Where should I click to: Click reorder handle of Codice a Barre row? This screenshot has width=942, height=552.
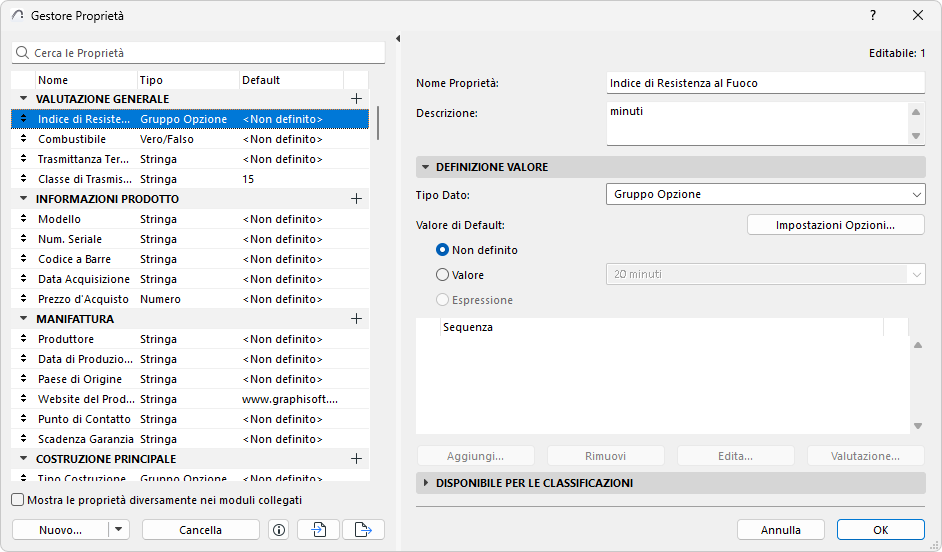point(23,259)
